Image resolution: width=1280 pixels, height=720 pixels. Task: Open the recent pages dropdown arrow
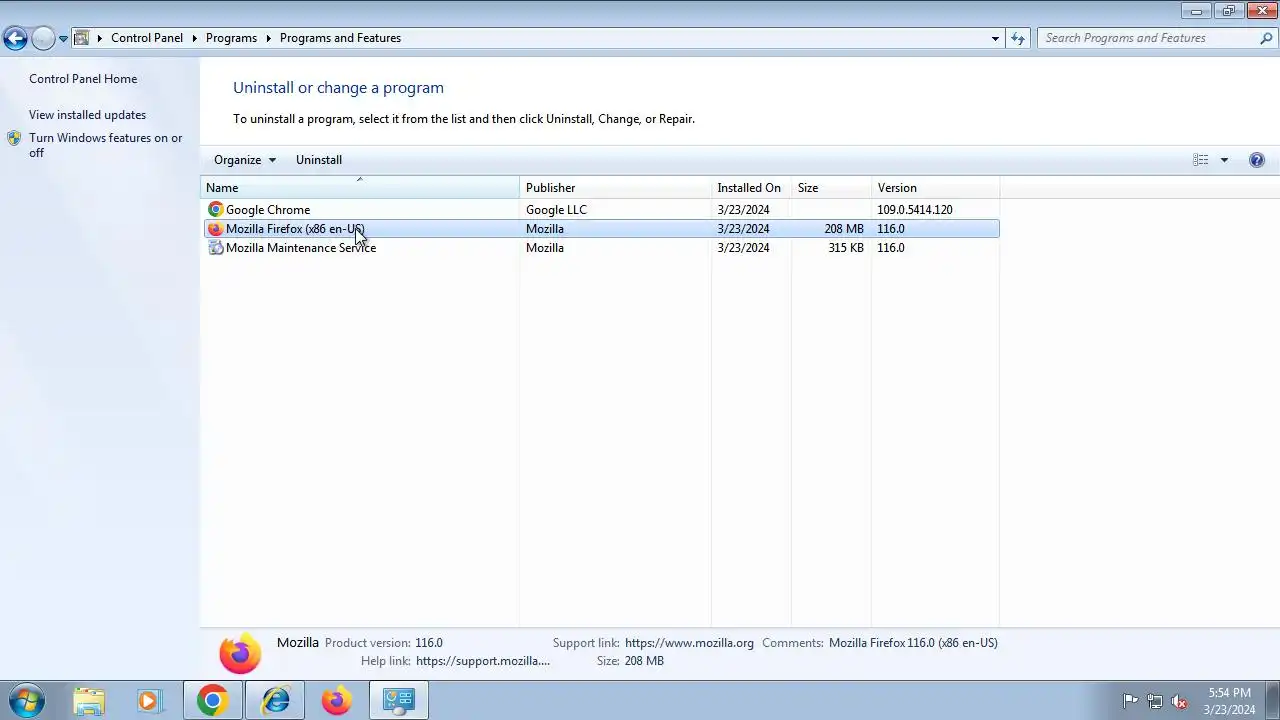pyautogui.click(x=63, y=39)
